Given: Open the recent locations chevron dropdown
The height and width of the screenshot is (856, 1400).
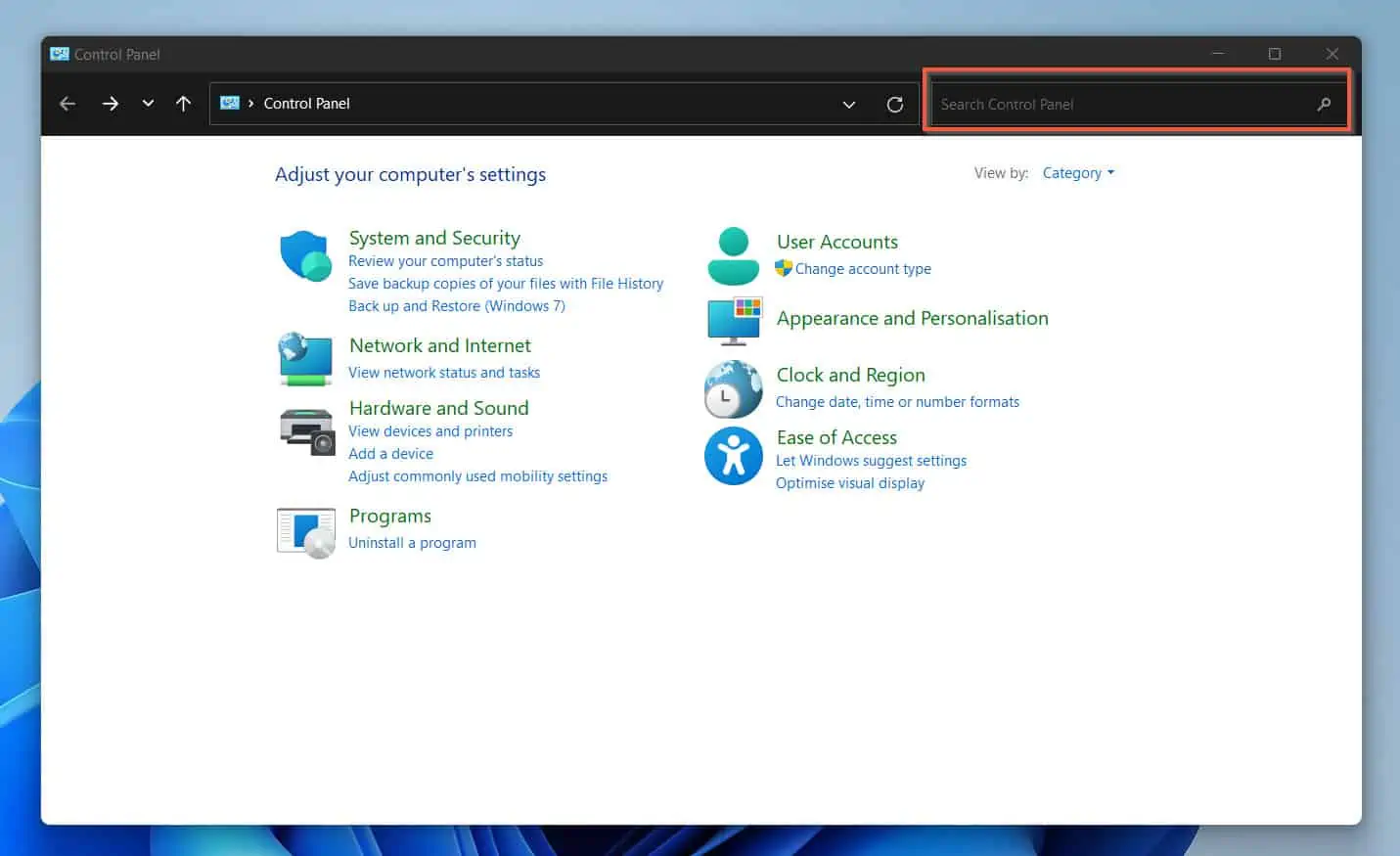Looking at the screenshot, I should point(148,104).
